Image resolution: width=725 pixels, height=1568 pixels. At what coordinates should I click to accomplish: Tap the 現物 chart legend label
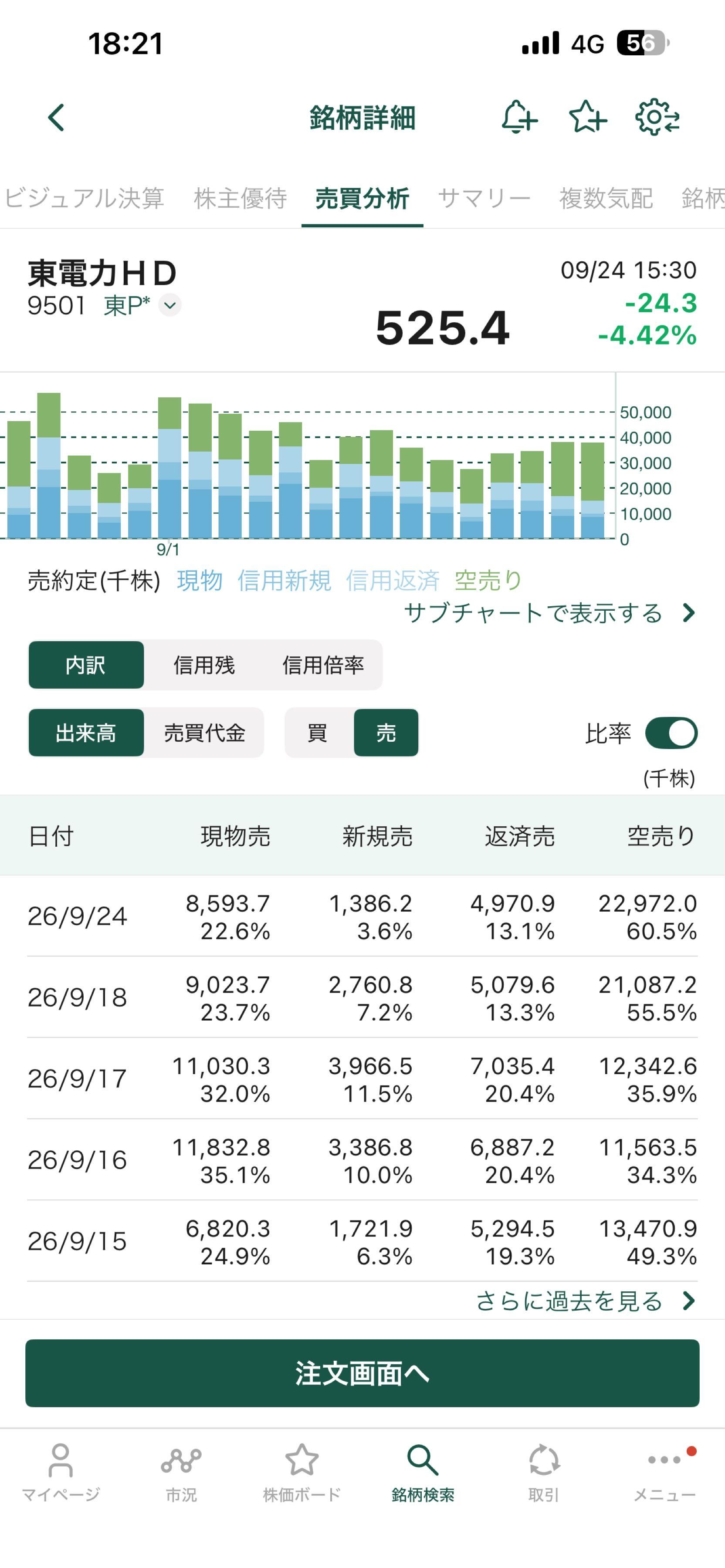coord(200,581)
